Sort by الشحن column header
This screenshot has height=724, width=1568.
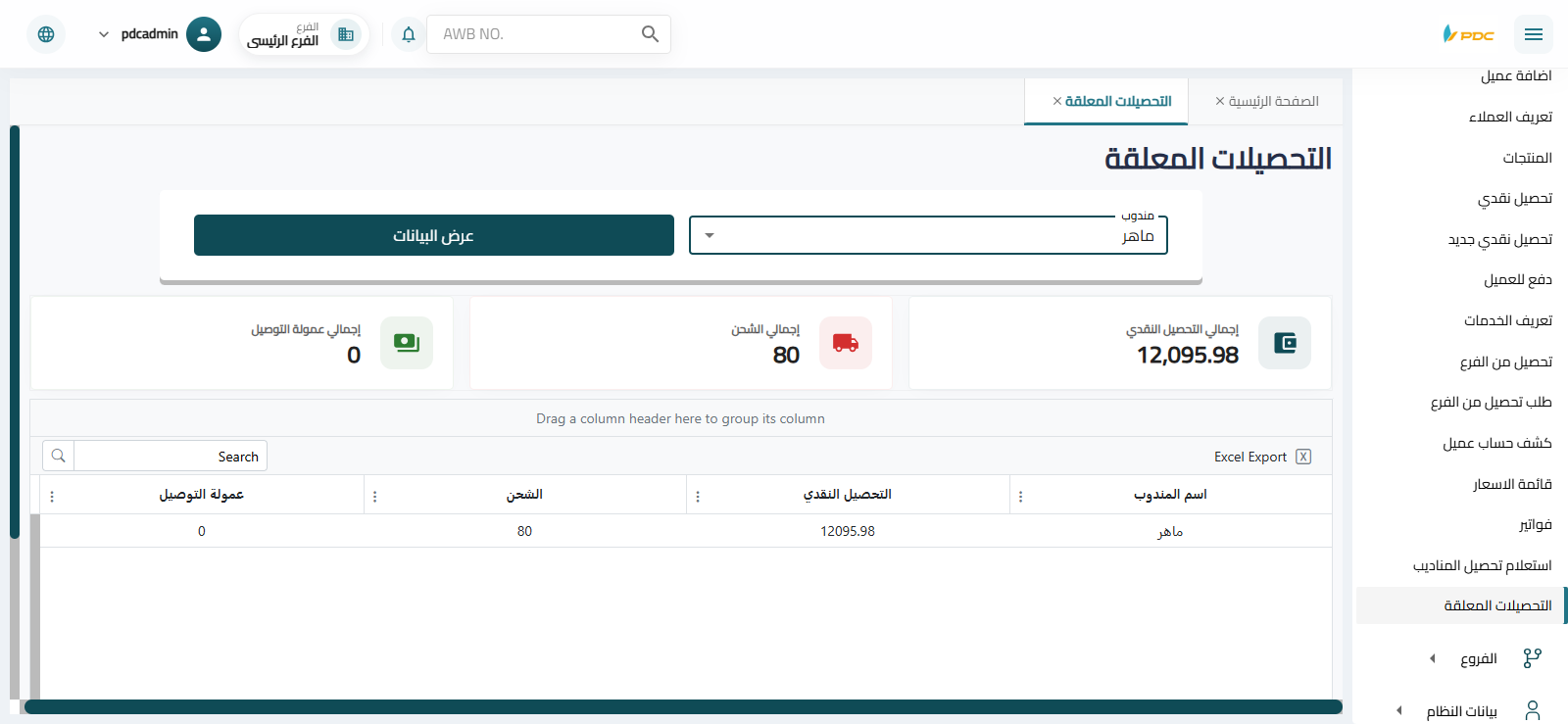(524, 495)
